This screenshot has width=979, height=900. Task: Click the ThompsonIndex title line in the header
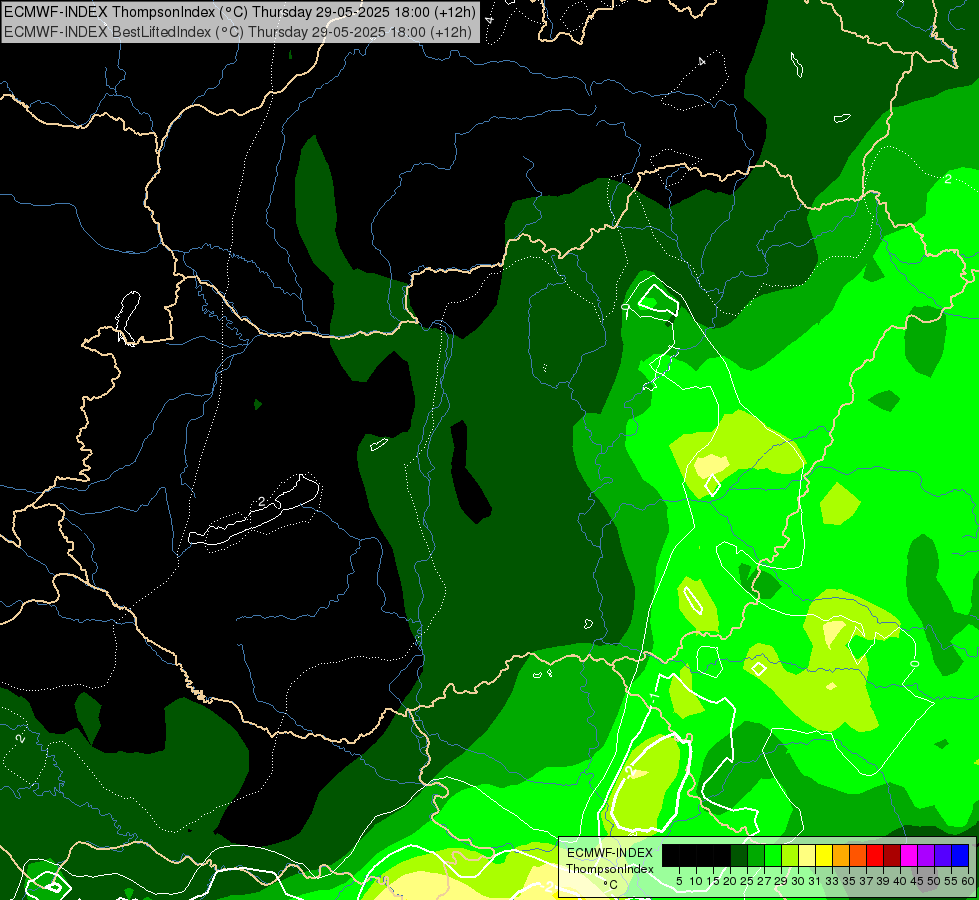tap(240, 11)
